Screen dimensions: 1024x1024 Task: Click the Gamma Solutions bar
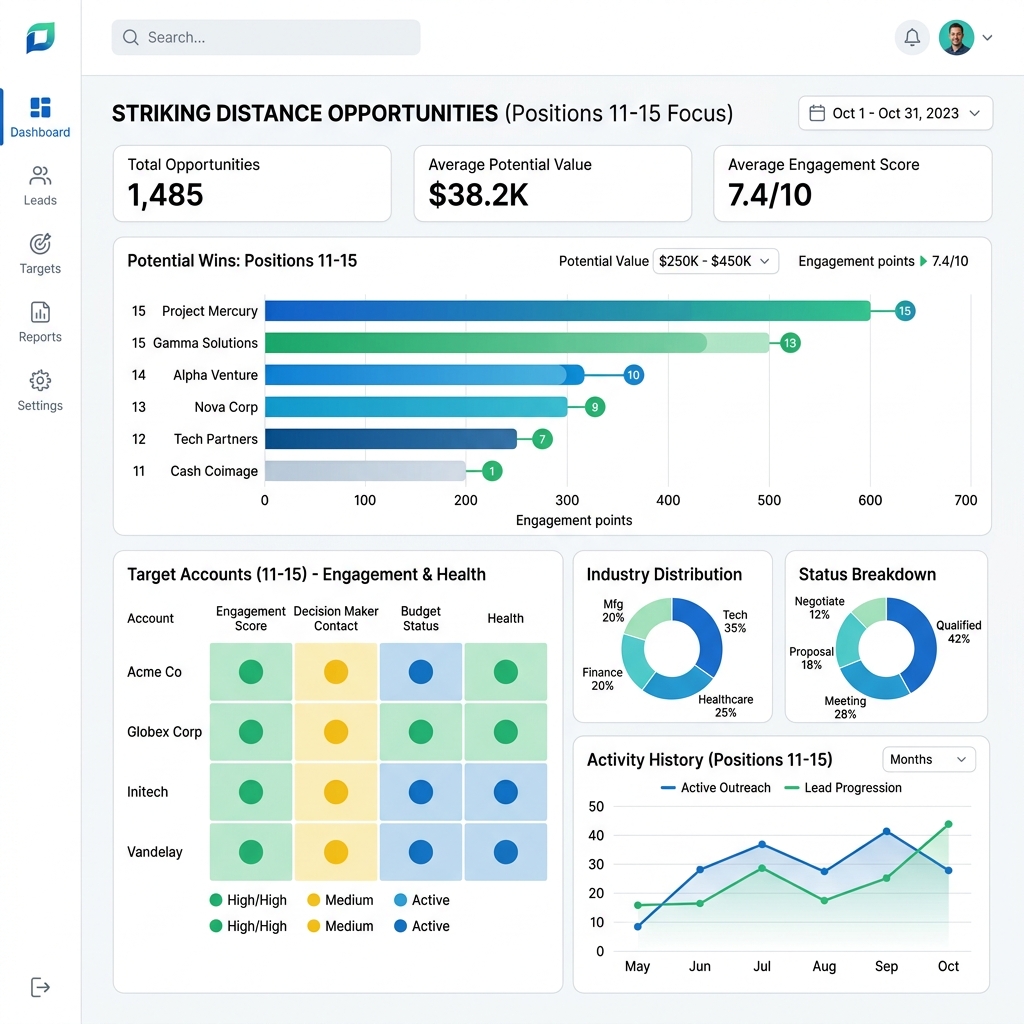[517, 343]
